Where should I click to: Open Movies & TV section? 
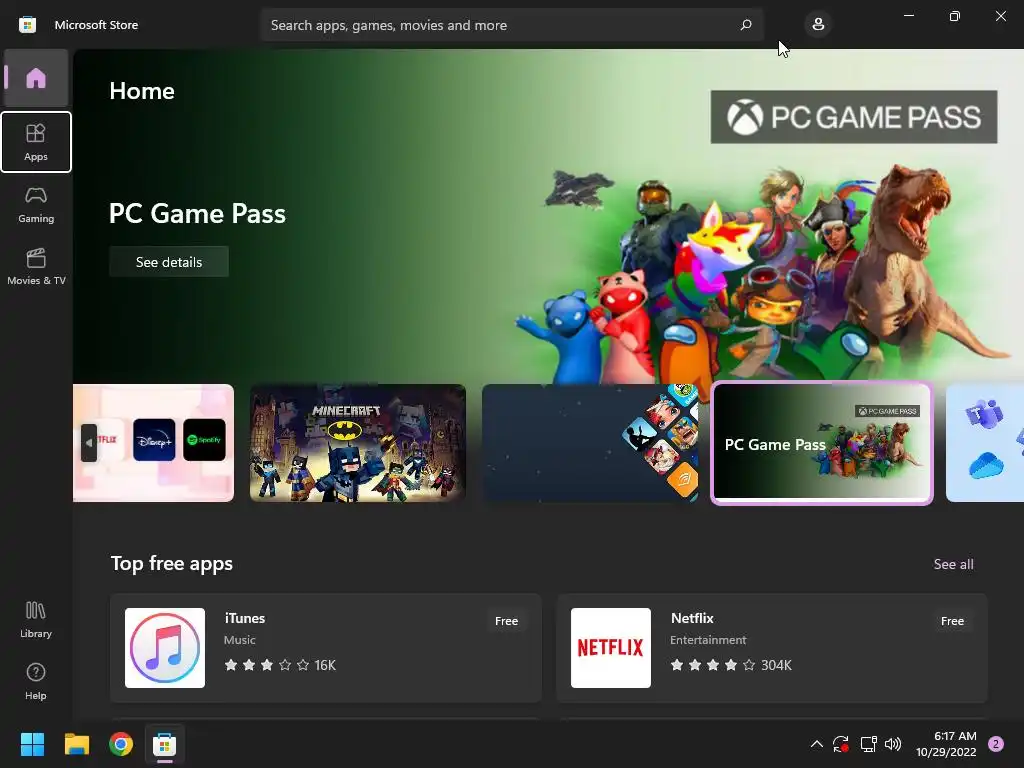[36, 266]
